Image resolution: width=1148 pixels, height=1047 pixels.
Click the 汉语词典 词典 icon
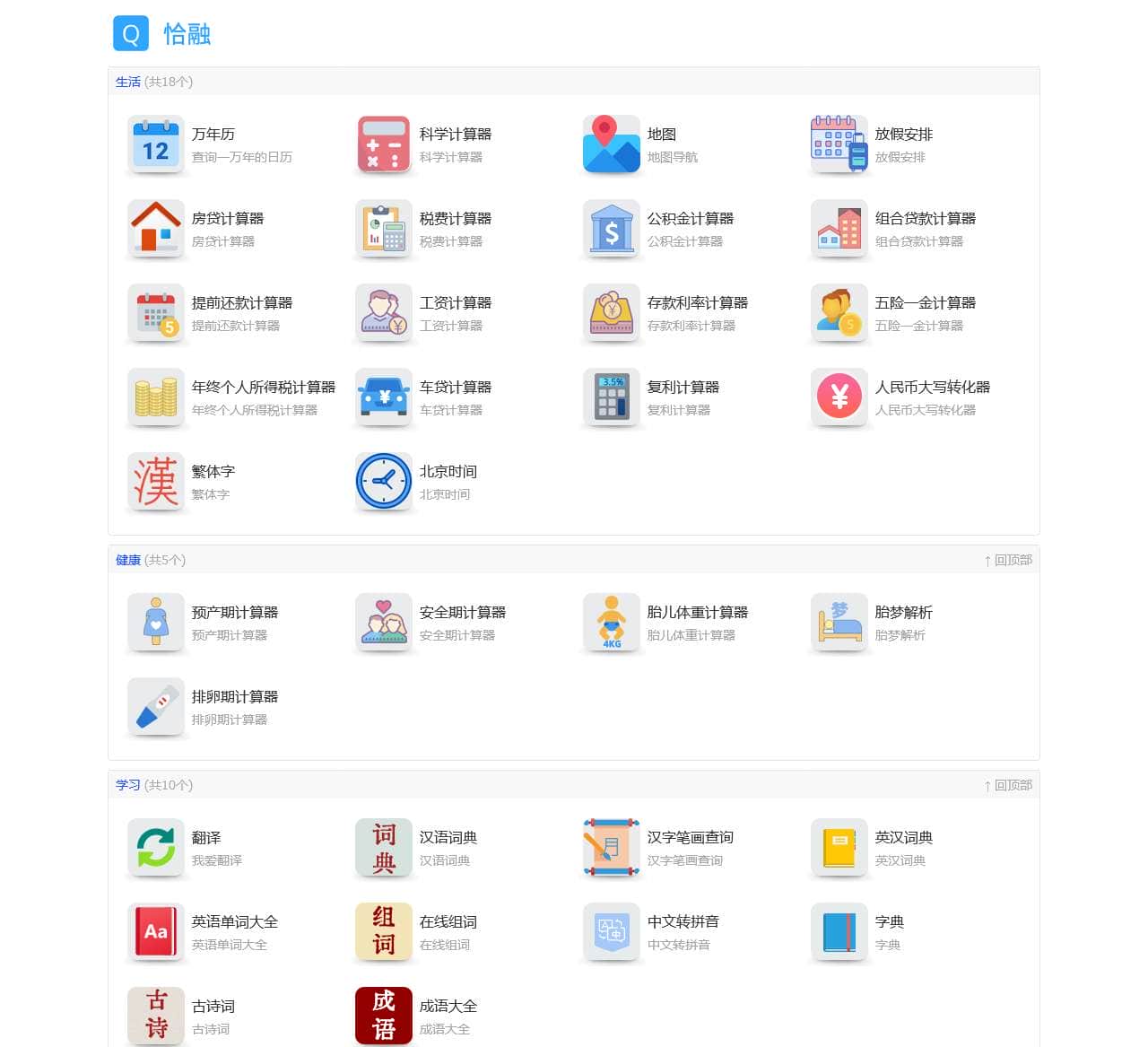point(384,847)
